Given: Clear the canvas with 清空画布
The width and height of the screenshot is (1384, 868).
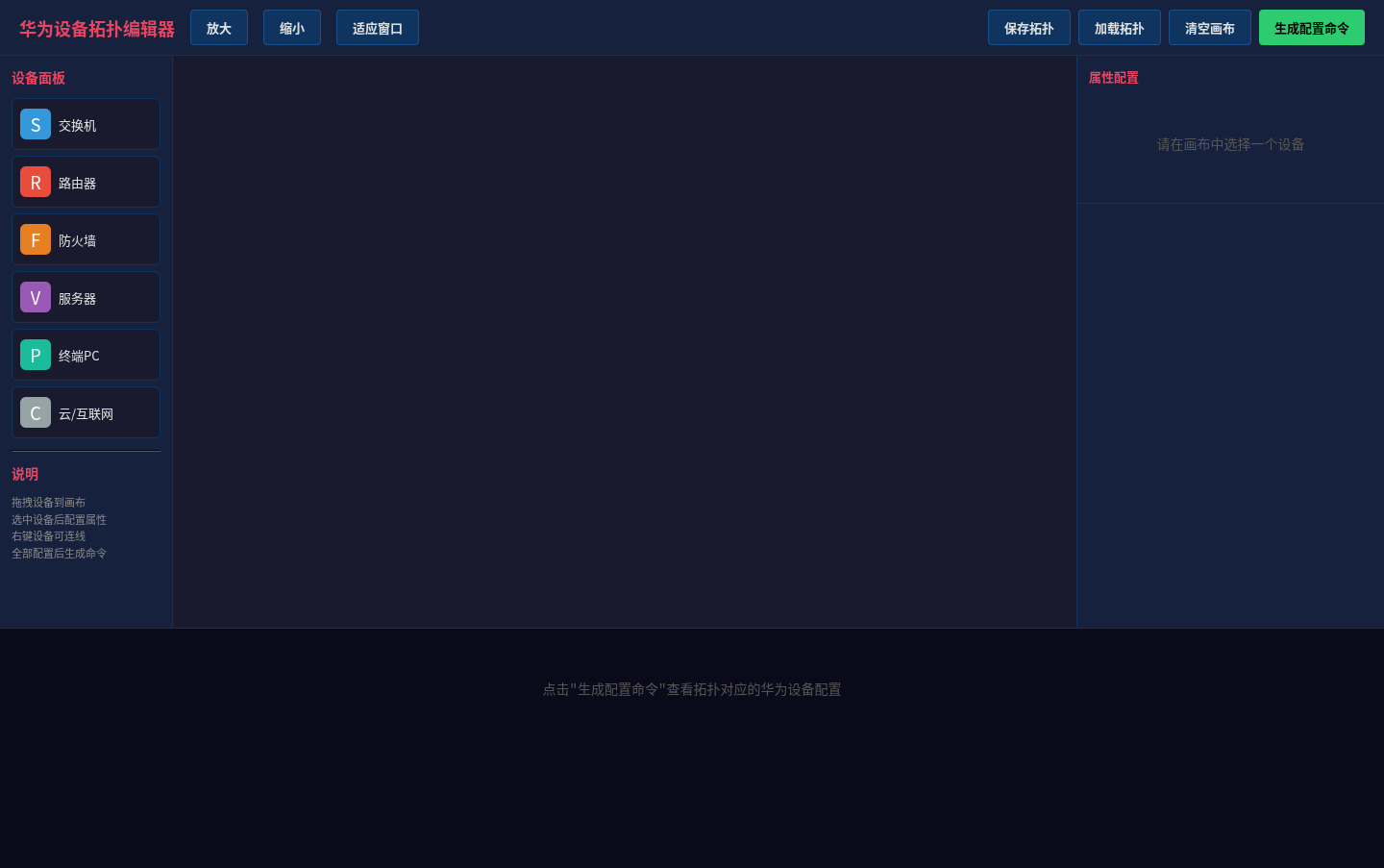Looking at the screenshot, I should (1210, 28).
